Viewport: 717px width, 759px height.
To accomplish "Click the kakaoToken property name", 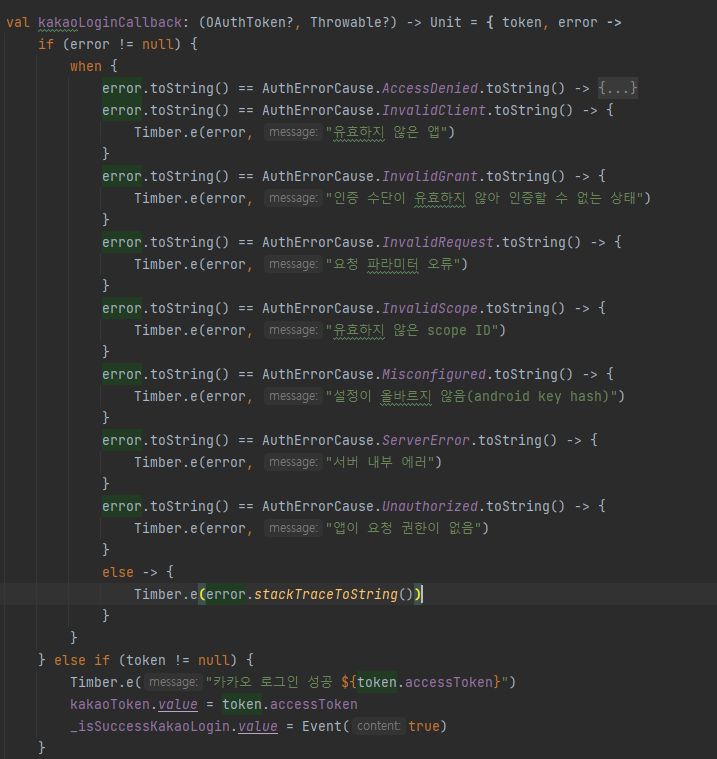I will pyautogui.click(x=110, y=704).
